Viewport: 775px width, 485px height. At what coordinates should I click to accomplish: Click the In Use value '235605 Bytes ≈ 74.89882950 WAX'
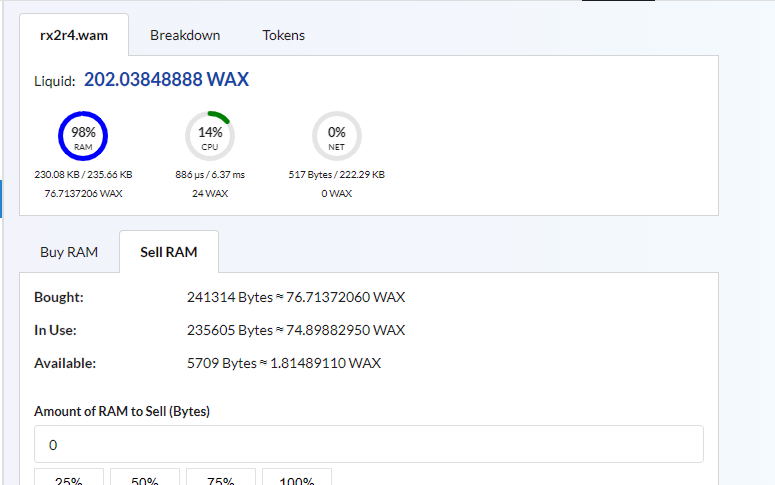[296, 330]
